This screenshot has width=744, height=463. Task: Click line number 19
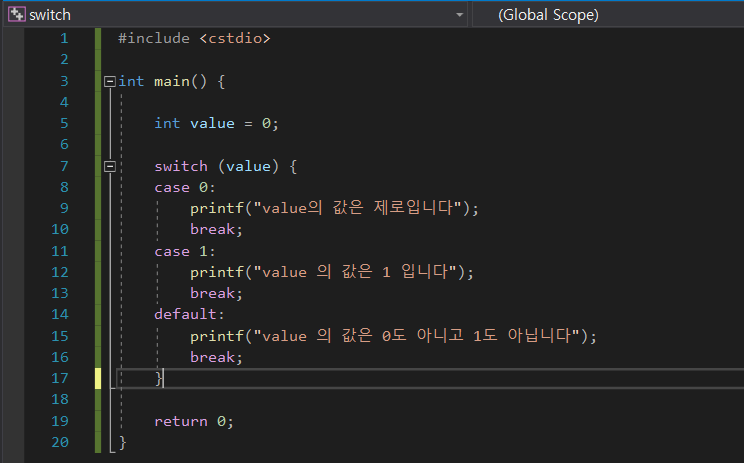[x=60, y=421]
